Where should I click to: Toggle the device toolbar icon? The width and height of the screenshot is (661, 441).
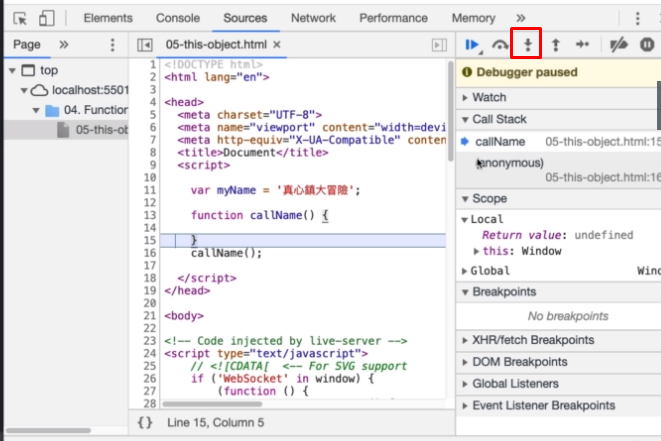pyautogui.click(x=46, y=18)
